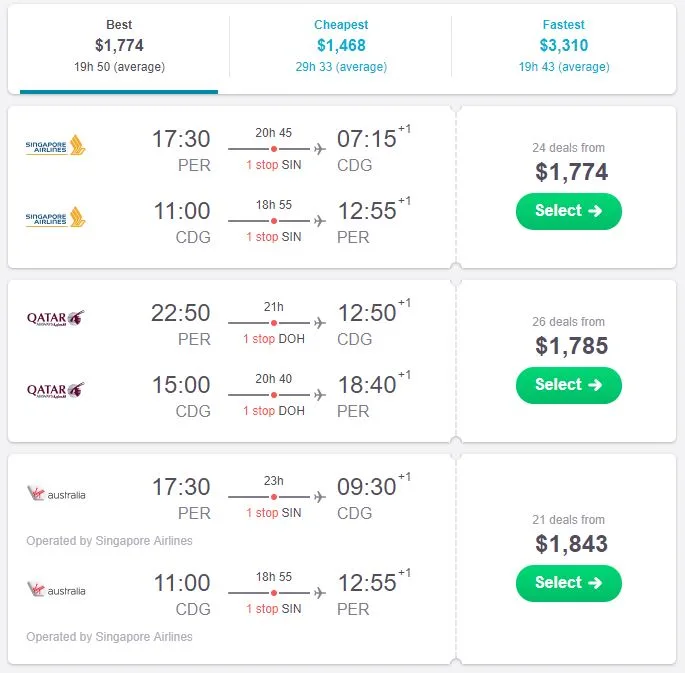685x673 pixels.
Task: Click airplane icon on 20h 45 flight
Action: tap(320, 149)
